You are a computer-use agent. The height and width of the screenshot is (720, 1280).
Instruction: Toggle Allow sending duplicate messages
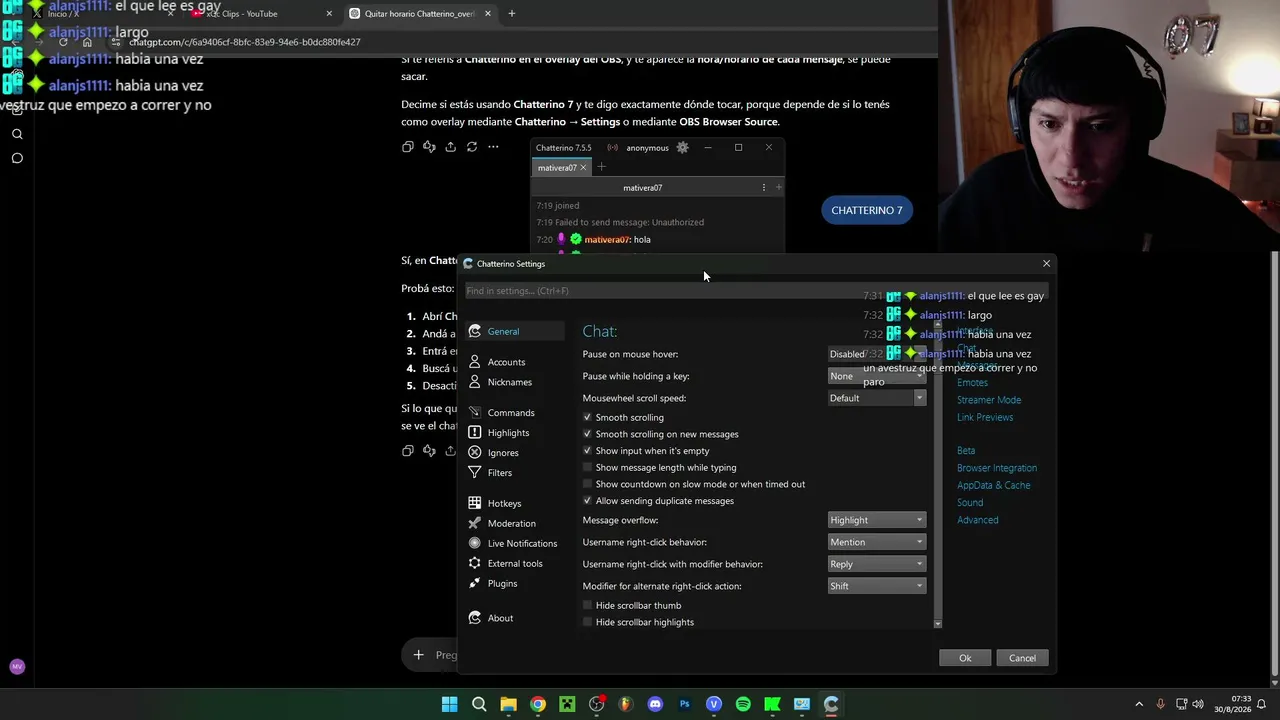pyautogui.click(x=588, y=501)
